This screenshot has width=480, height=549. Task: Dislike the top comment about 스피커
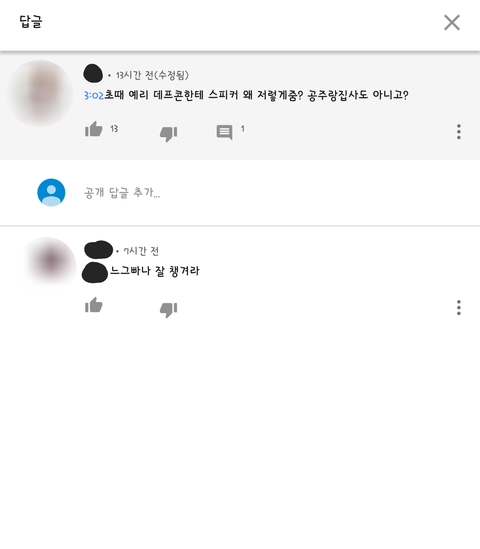[x=168, y=134]
